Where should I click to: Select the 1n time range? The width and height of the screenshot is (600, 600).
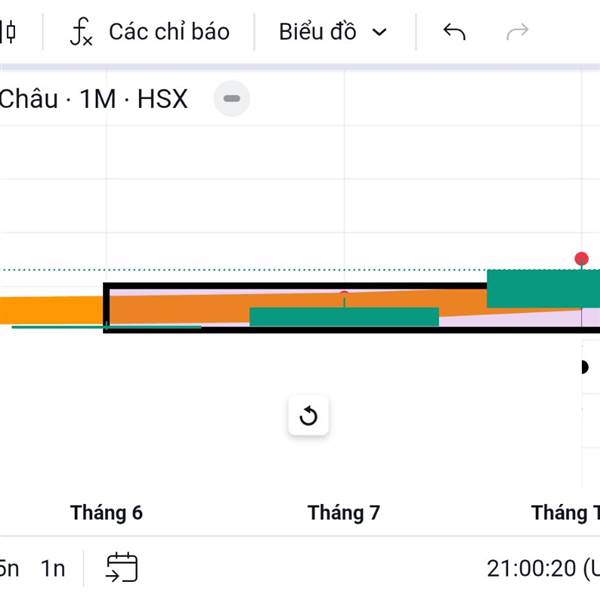[x=53, y=569]
